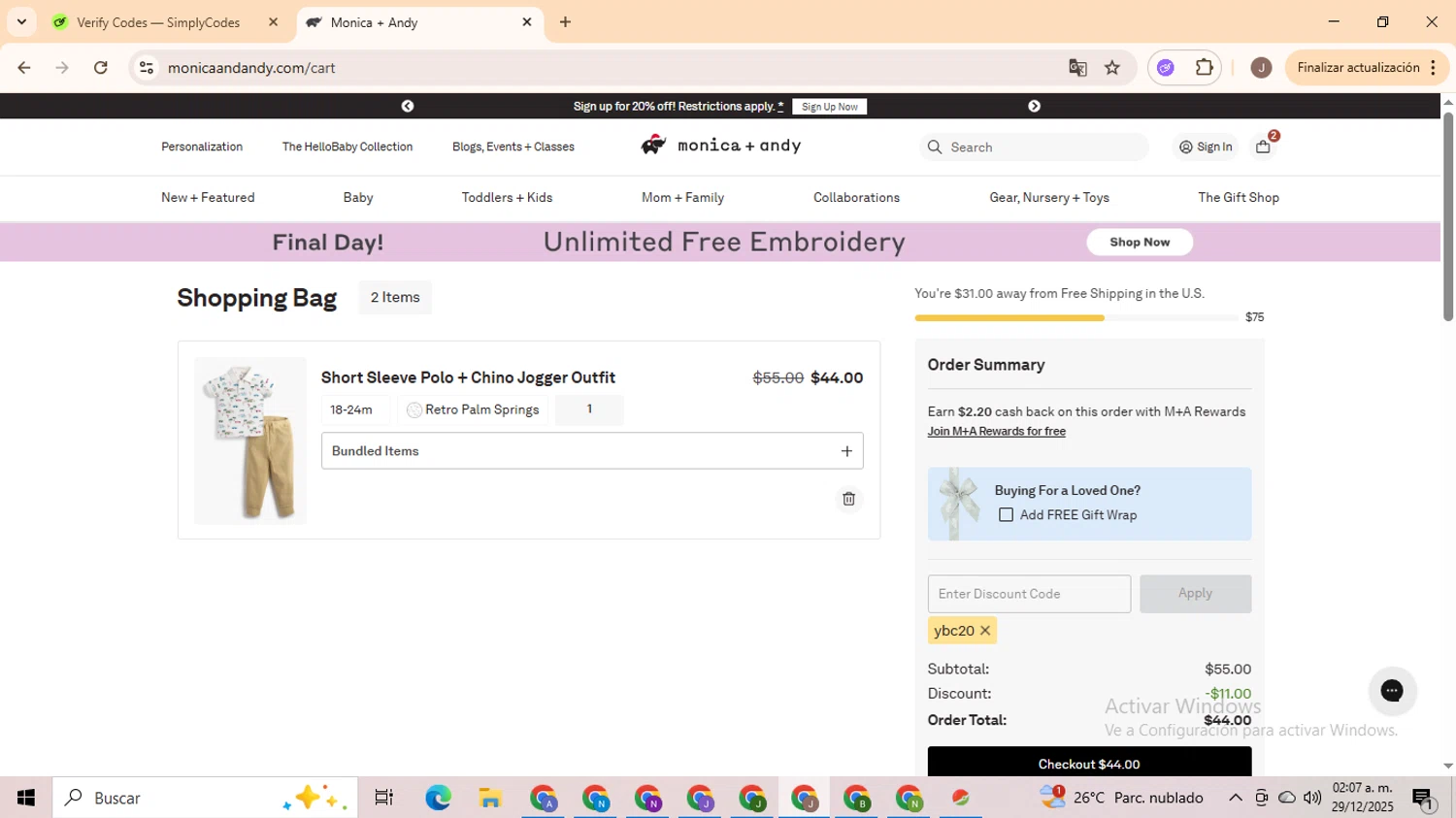Open The Gift Shop menu

pos(1239,198)
